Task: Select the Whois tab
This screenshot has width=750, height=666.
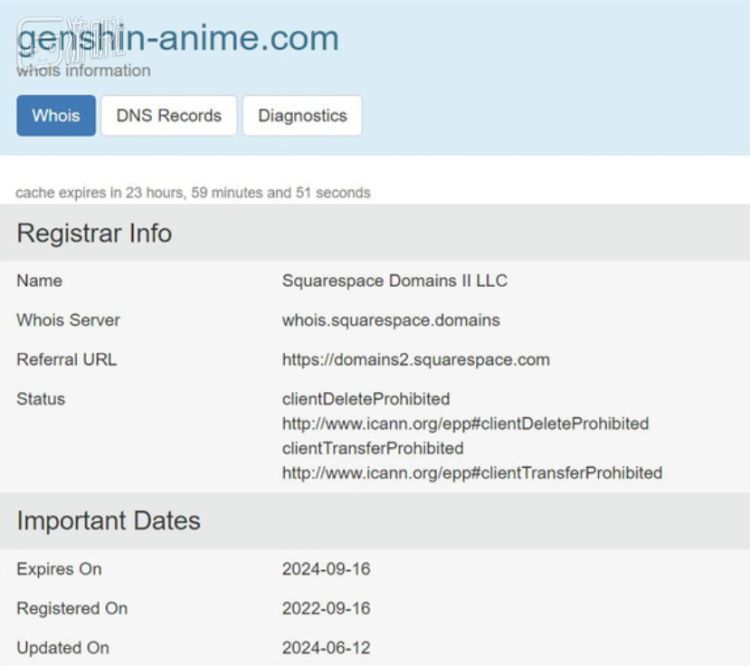Action: (56, 115)
